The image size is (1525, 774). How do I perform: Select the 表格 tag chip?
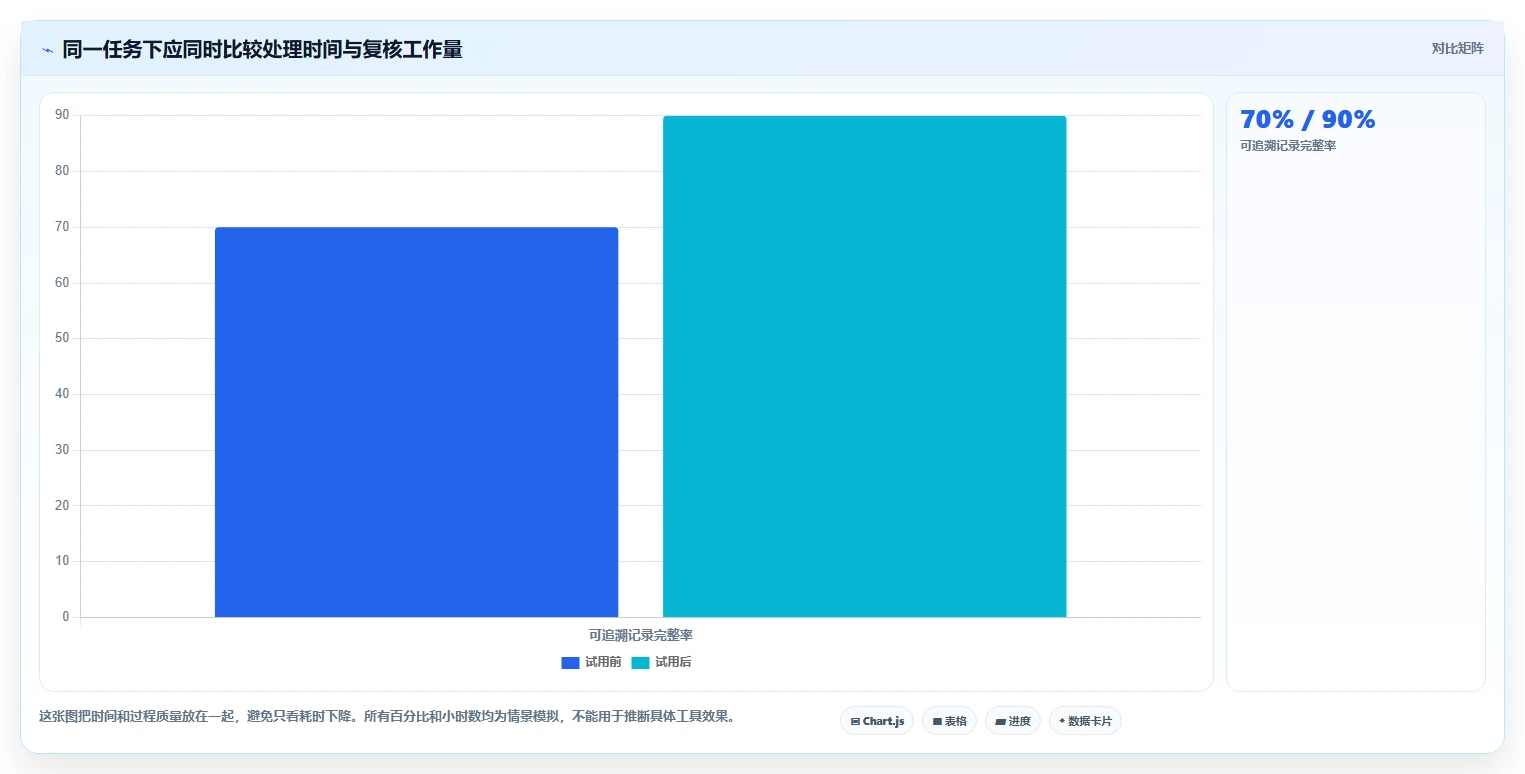point(949,721)
